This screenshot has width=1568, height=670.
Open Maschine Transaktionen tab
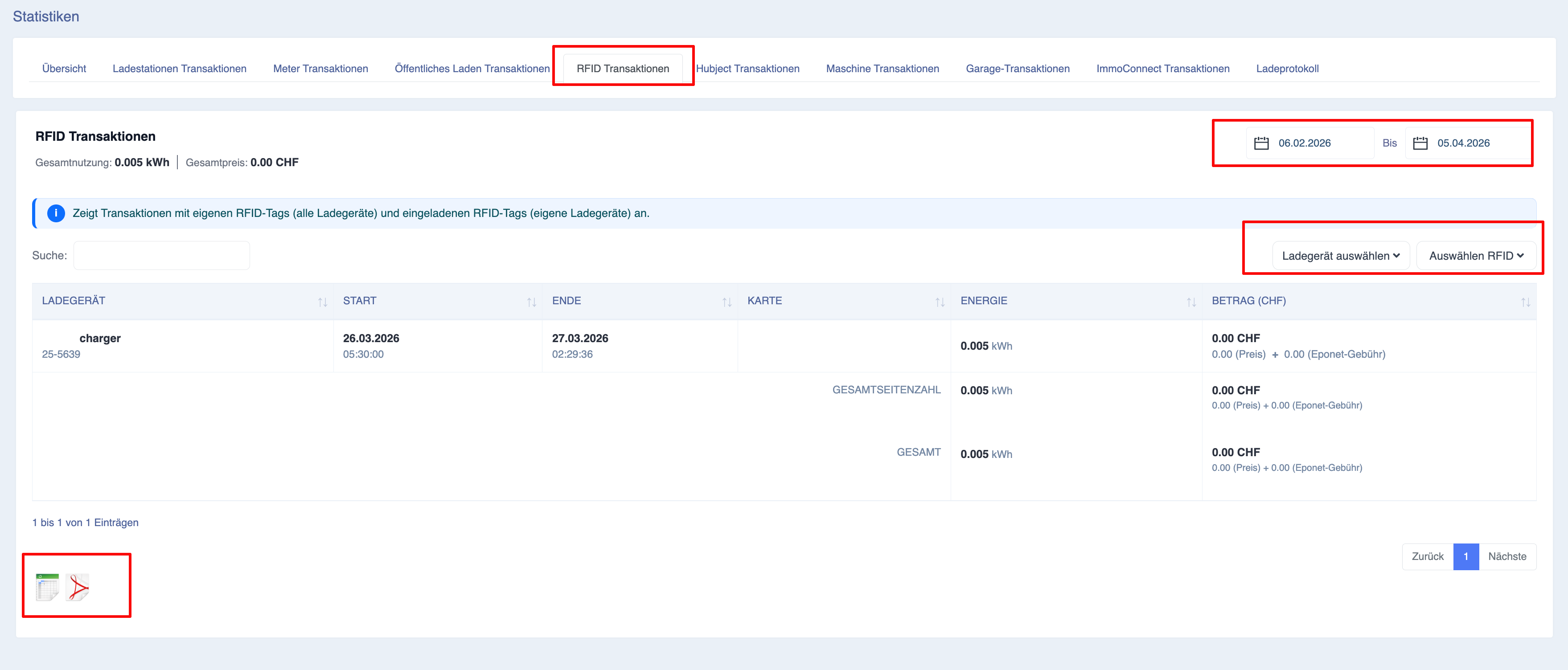click(883, 68)
